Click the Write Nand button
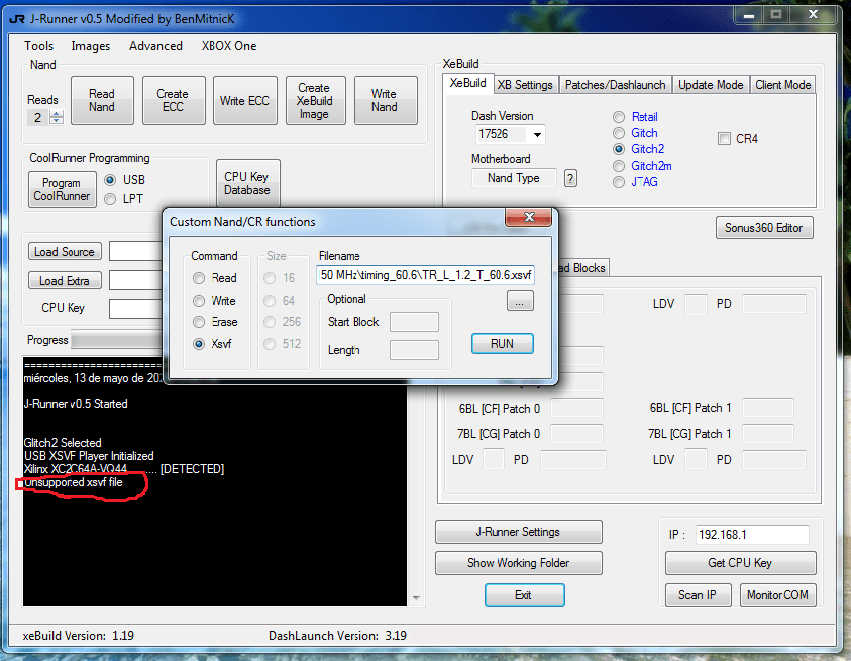This screenshot has height=661, width=851. [385, 100]
